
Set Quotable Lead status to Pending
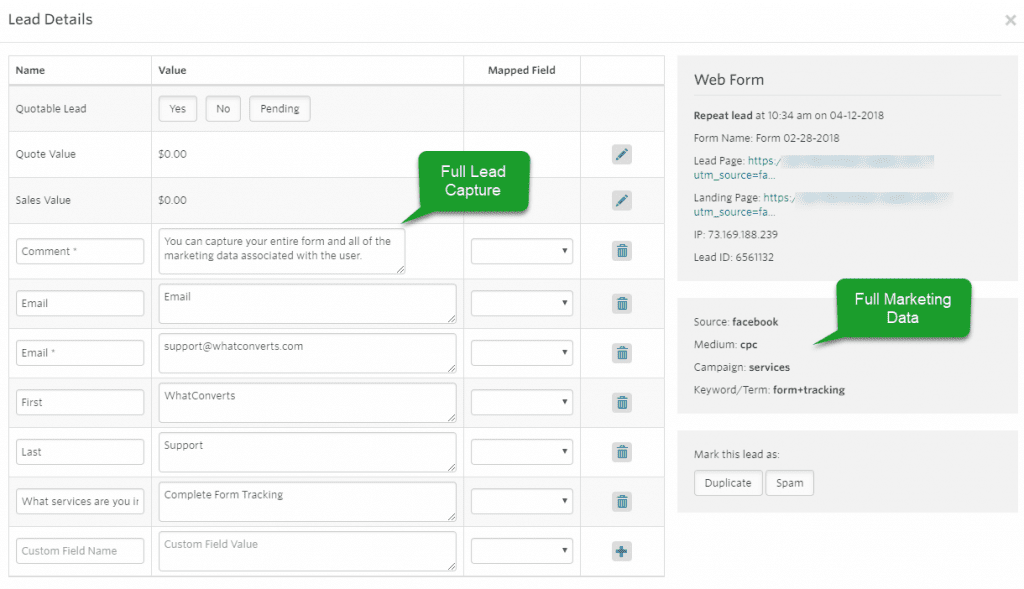279,108
